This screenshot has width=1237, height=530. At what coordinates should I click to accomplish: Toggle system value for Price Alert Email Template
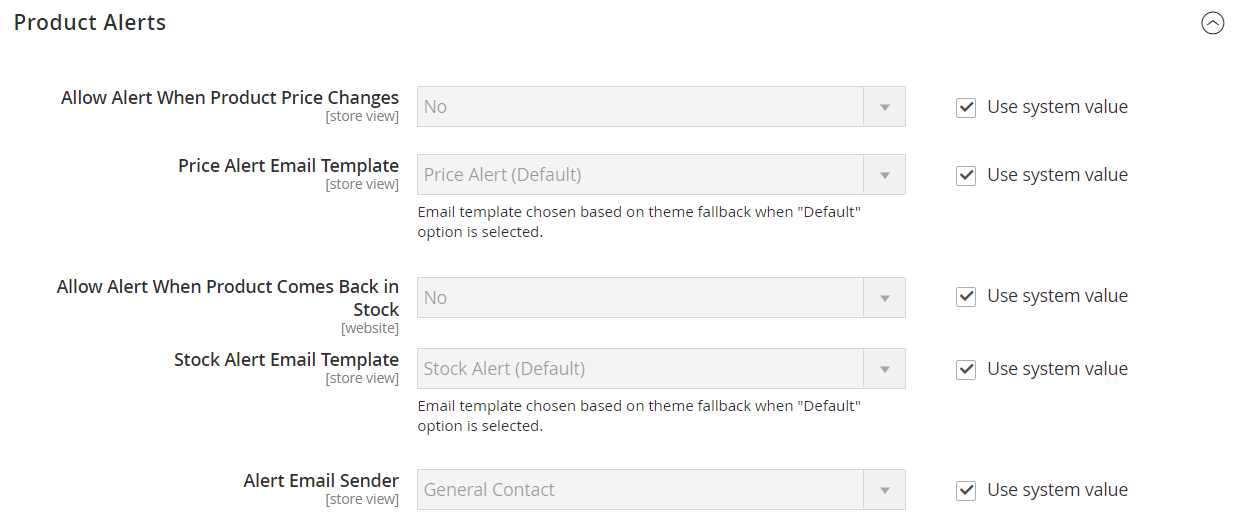coord(966,176)
